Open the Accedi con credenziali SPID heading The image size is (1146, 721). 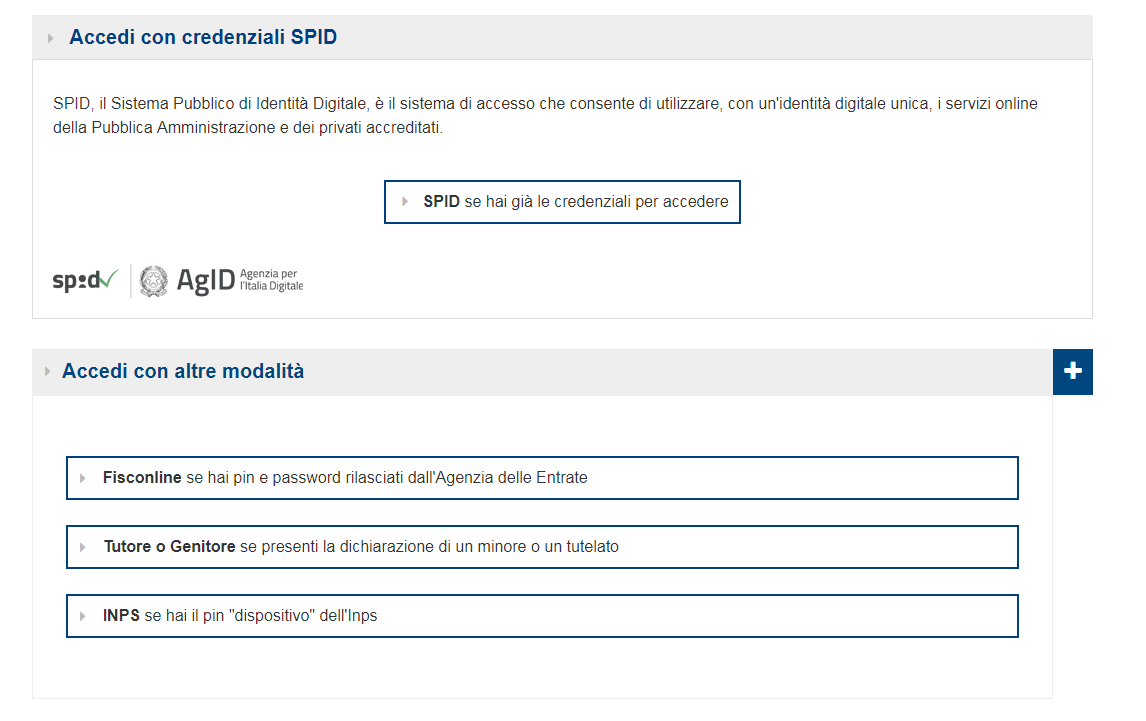[x=203, y=37]
